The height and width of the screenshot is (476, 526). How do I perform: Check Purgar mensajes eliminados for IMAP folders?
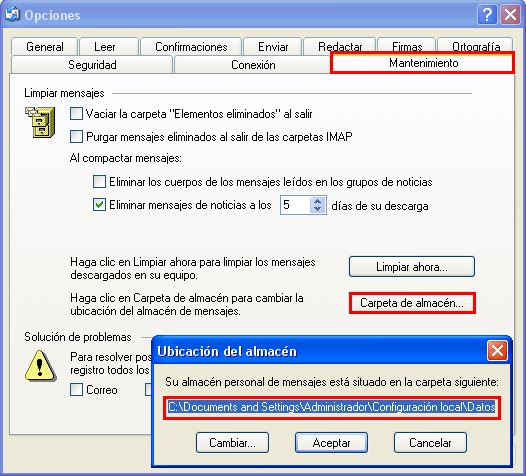76,137
